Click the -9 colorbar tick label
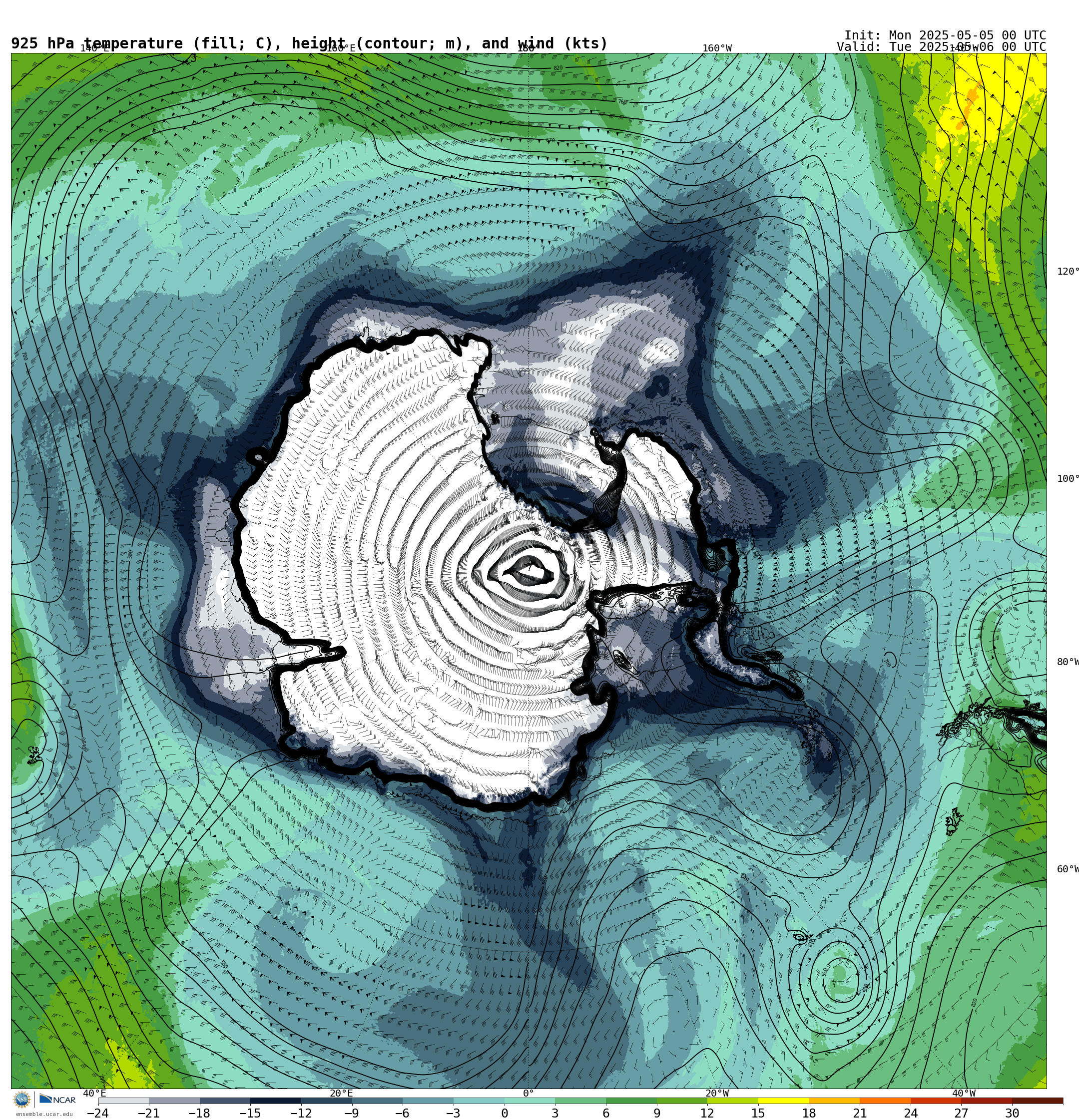Image resolution: width=1079 pixels, height=1120 pixels. pyautogui.click(x=351, y=1113)
